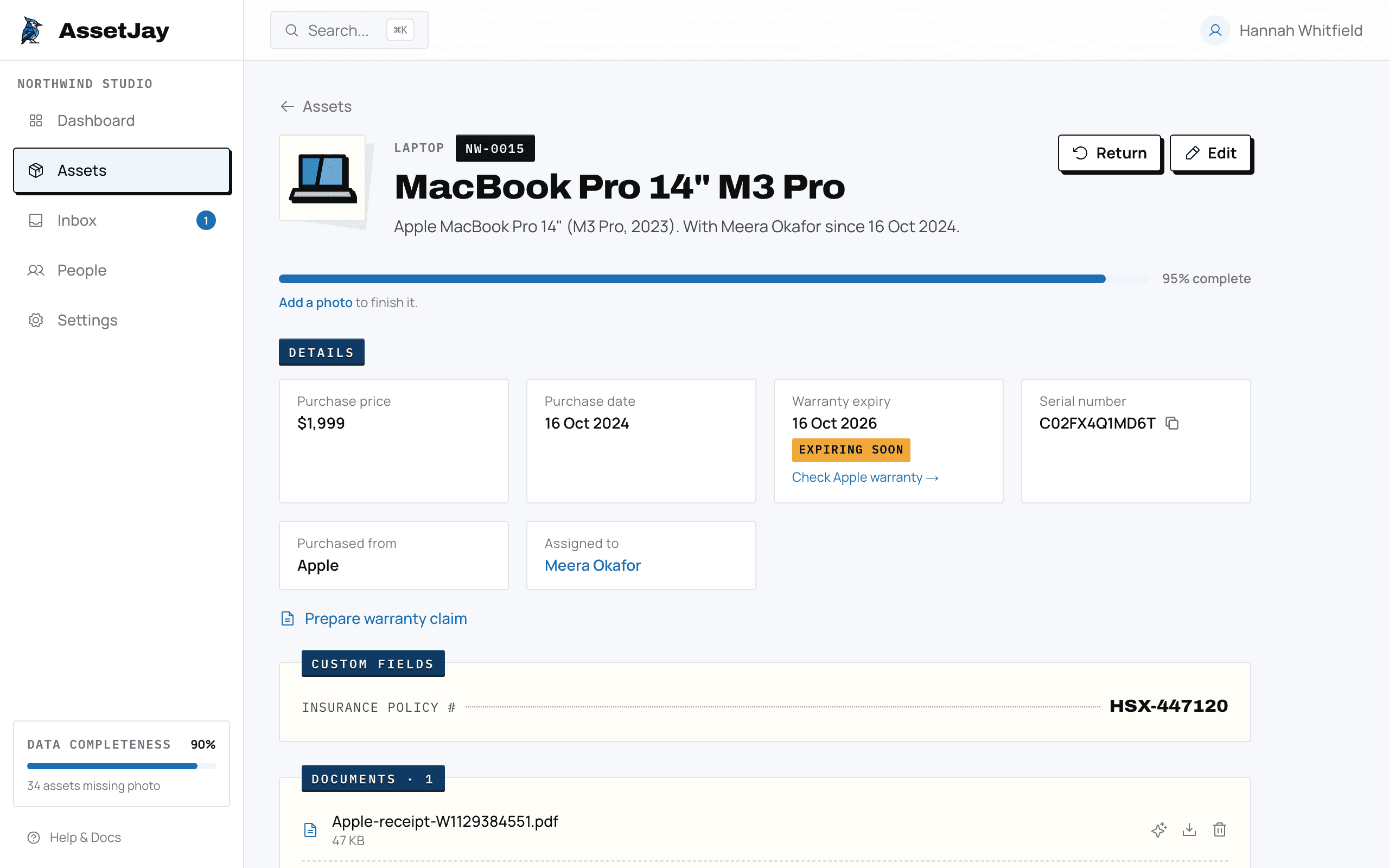This screenshot has height=868, width=1389.
Task: Click the Apple receipt PDF file icon
Action: click(310, 829)
